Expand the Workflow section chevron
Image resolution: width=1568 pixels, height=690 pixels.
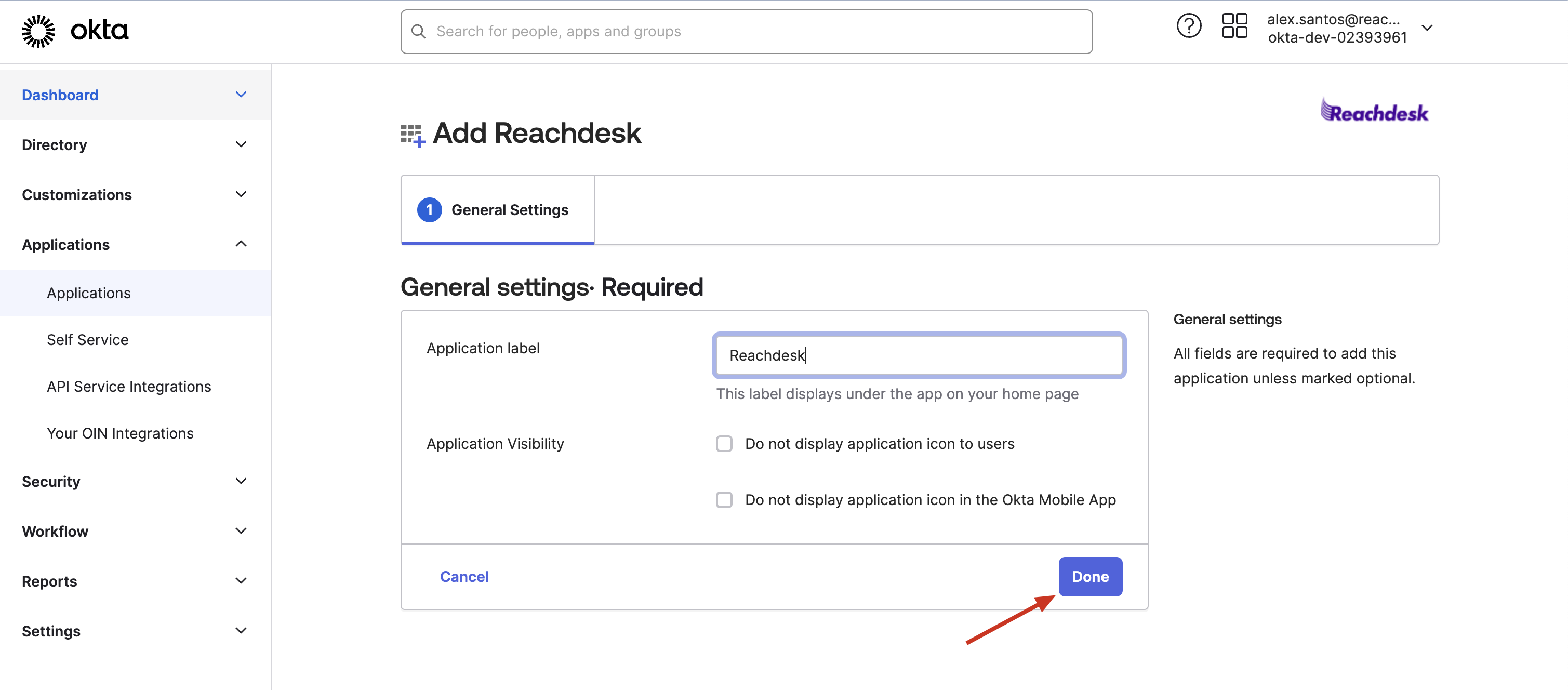click(241, 531)
